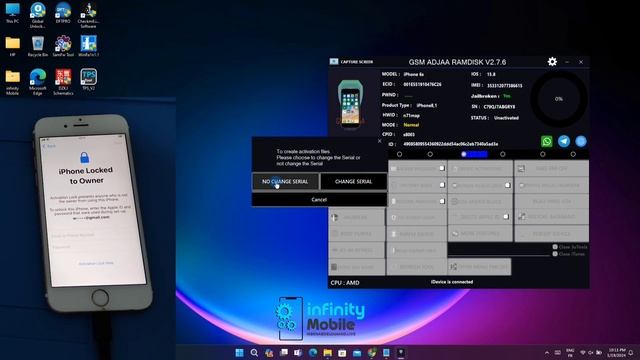Image resolution: width=640 pixels, height=360 pixels.
Task: Open Microsoft Edge desktop shortcut
Action: 38,82
